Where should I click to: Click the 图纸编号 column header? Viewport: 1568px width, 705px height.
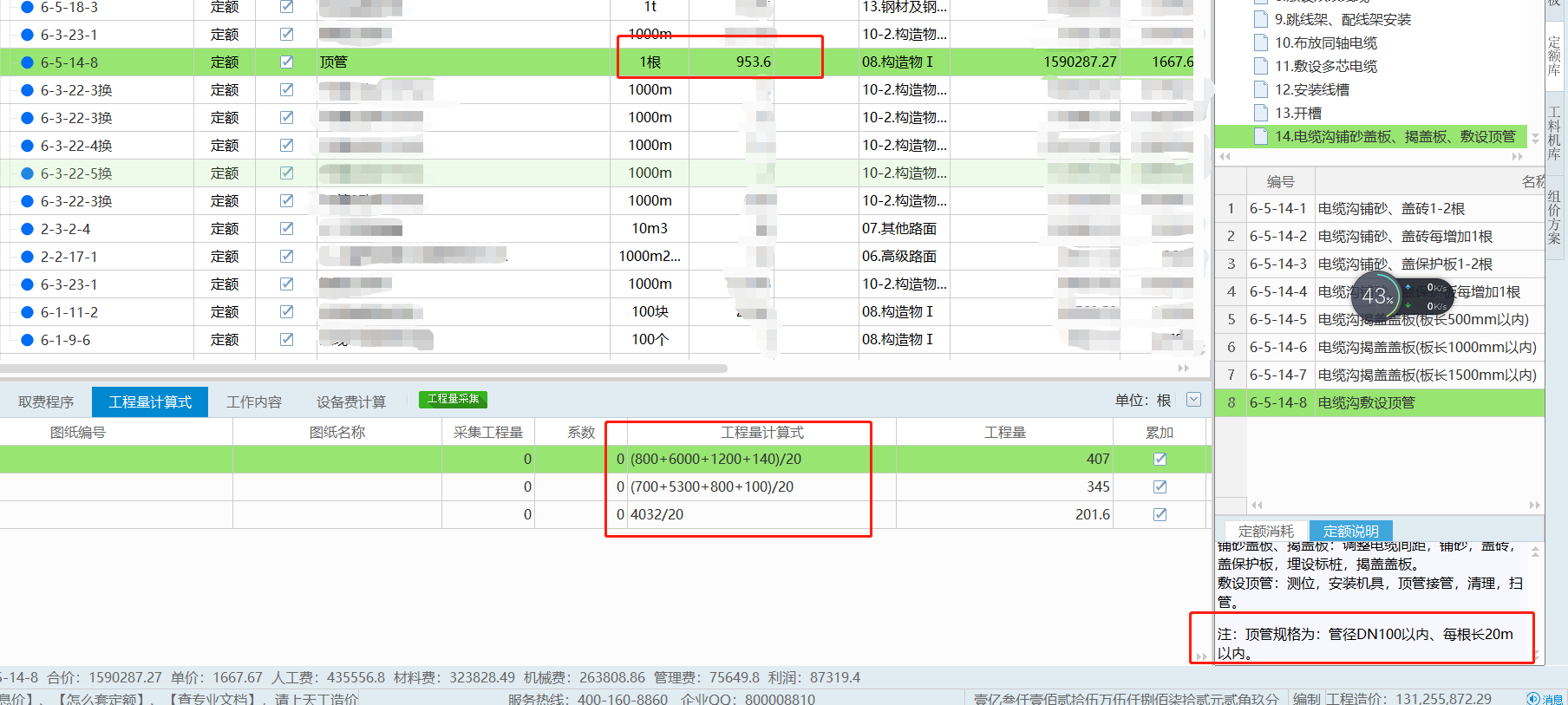[x=78, y=432]
